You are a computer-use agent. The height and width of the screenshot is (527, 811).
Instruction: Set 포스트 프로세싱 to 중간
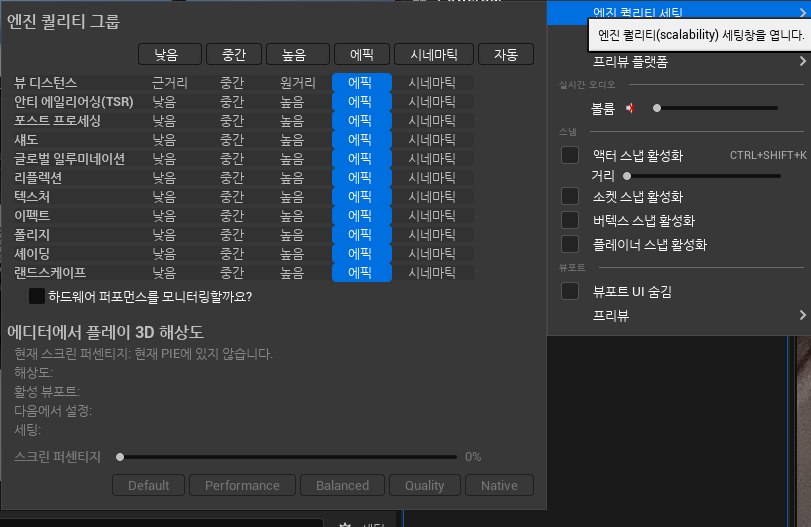coord(232,121)
